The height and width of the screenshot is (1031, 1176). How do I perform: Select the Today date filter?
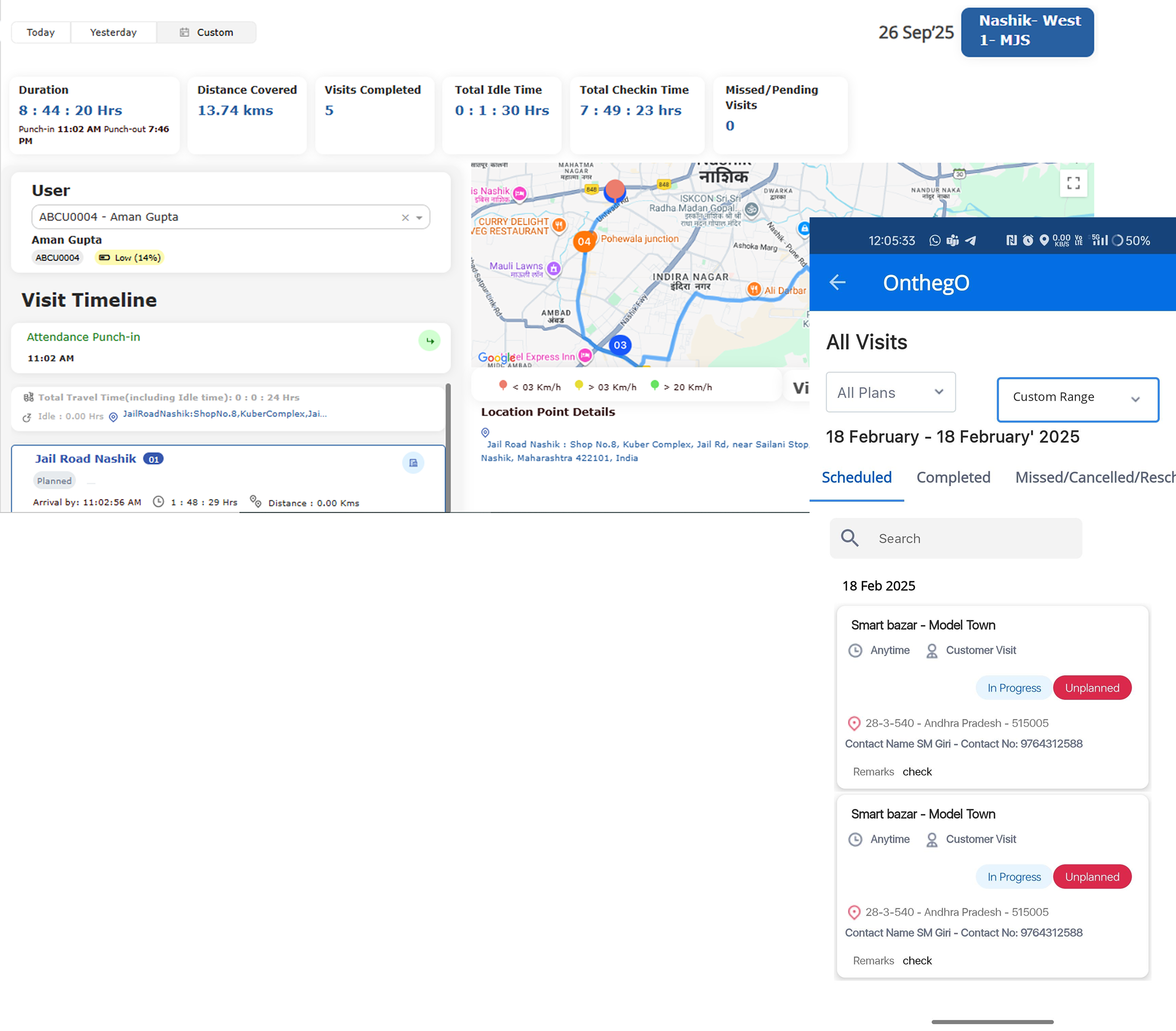point(41,32)
